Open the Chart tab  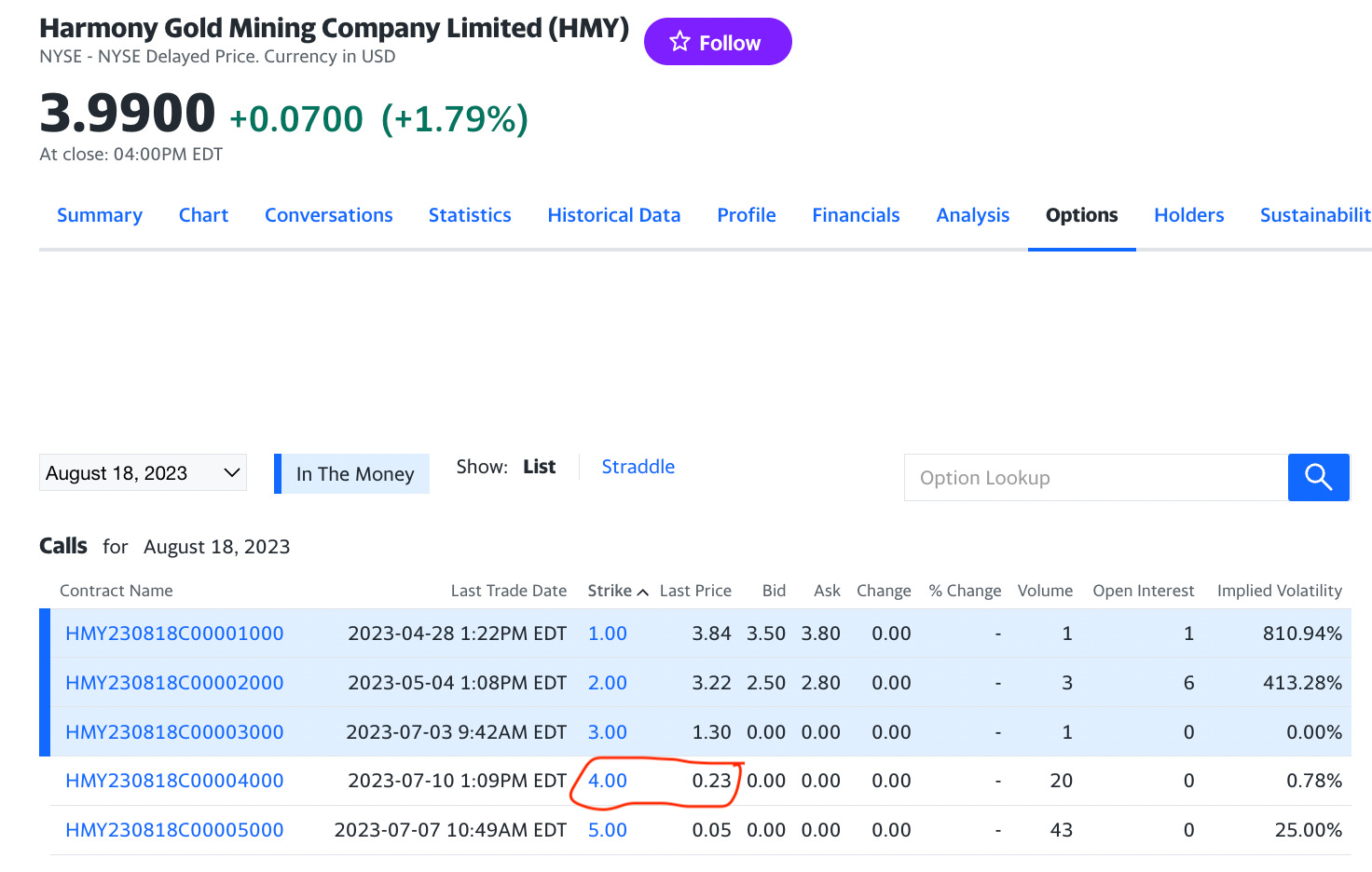[203, 215]
